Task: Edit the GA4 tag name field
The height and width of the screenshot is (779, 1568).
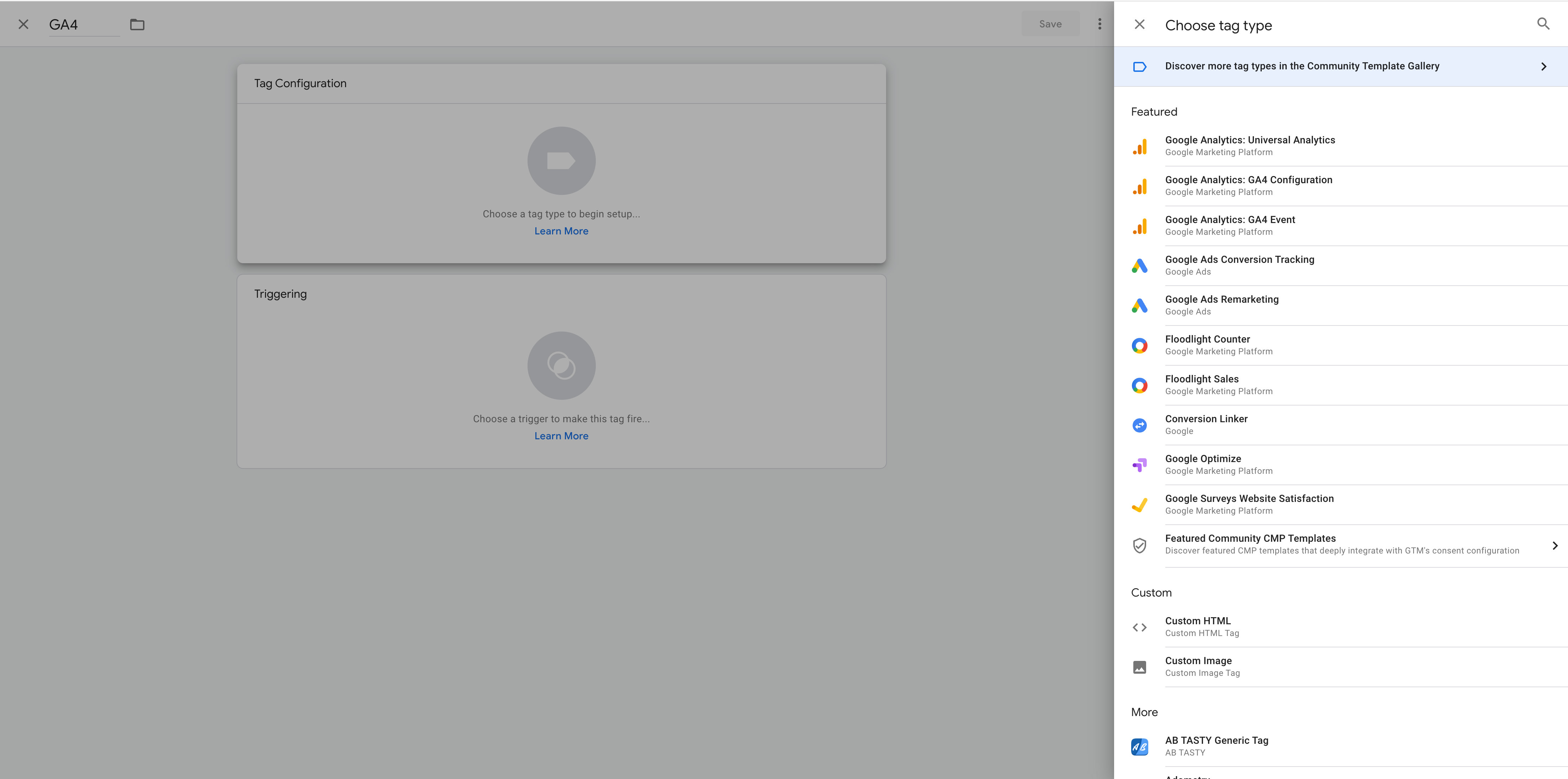Action: coord(84,25)
